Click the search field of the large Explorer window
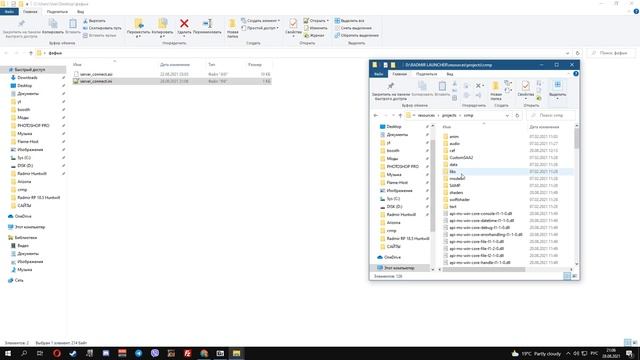The height and width of the screenshot is (360, 640). point(611,53)
